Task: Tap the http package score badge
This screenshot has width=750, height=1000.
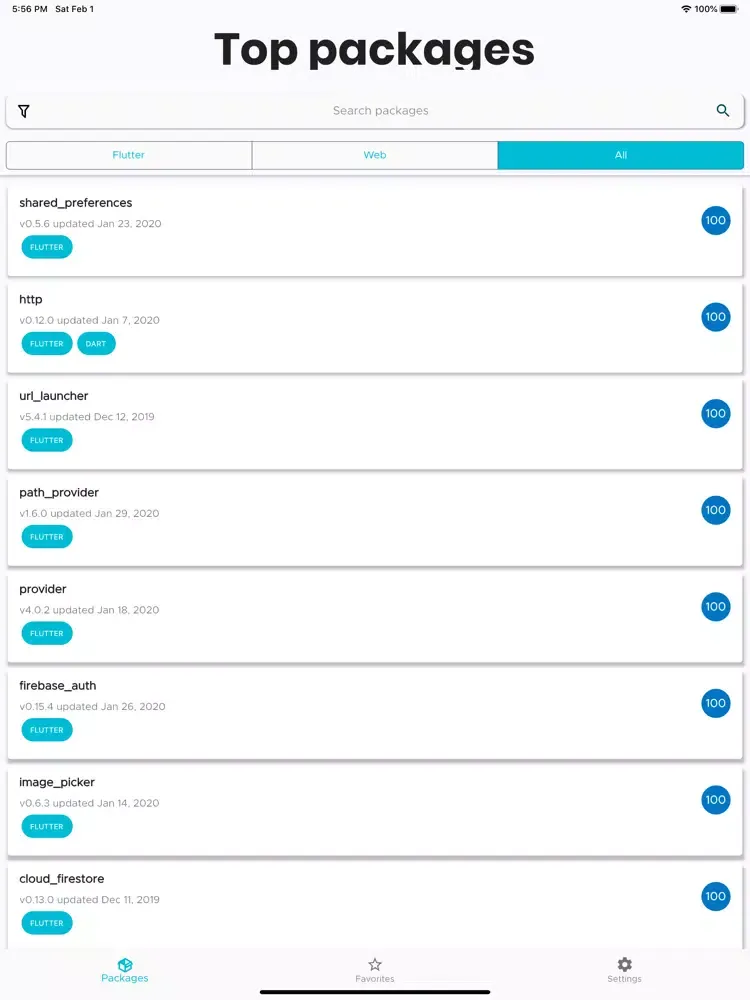Action: (x=716, y=317)
